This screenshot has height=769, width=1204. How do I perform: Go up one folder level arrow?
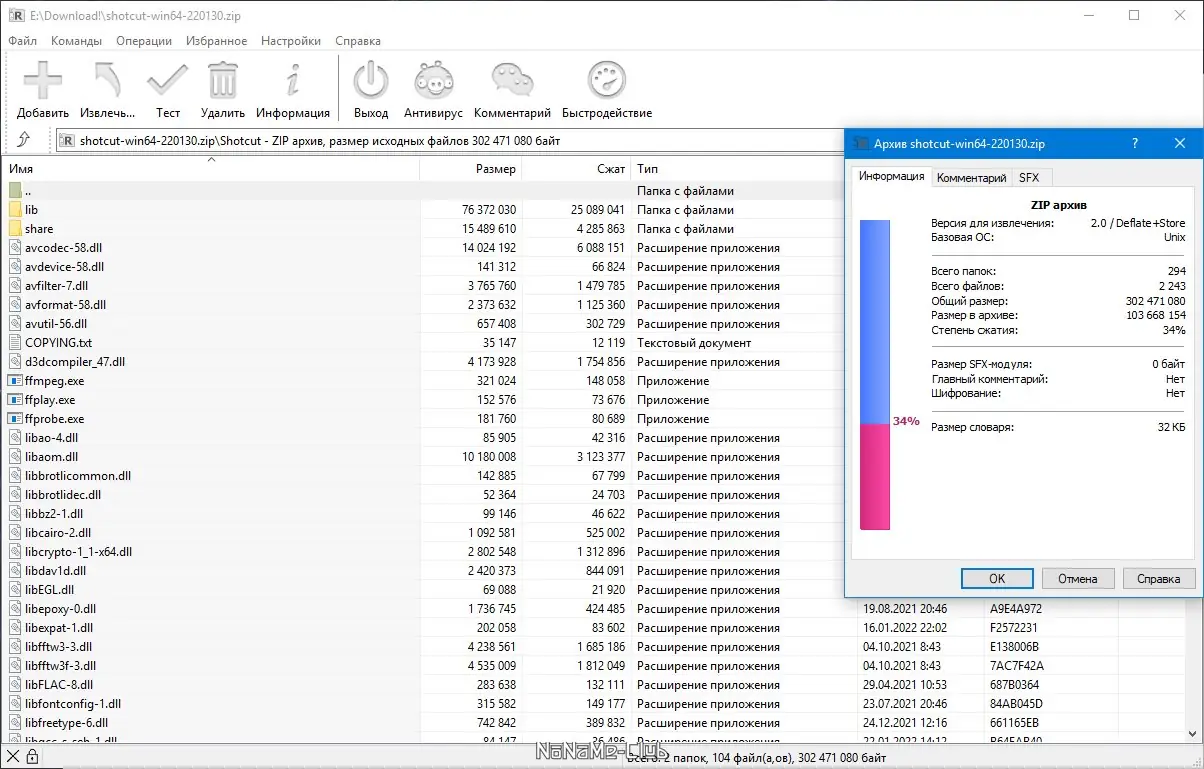24,140
